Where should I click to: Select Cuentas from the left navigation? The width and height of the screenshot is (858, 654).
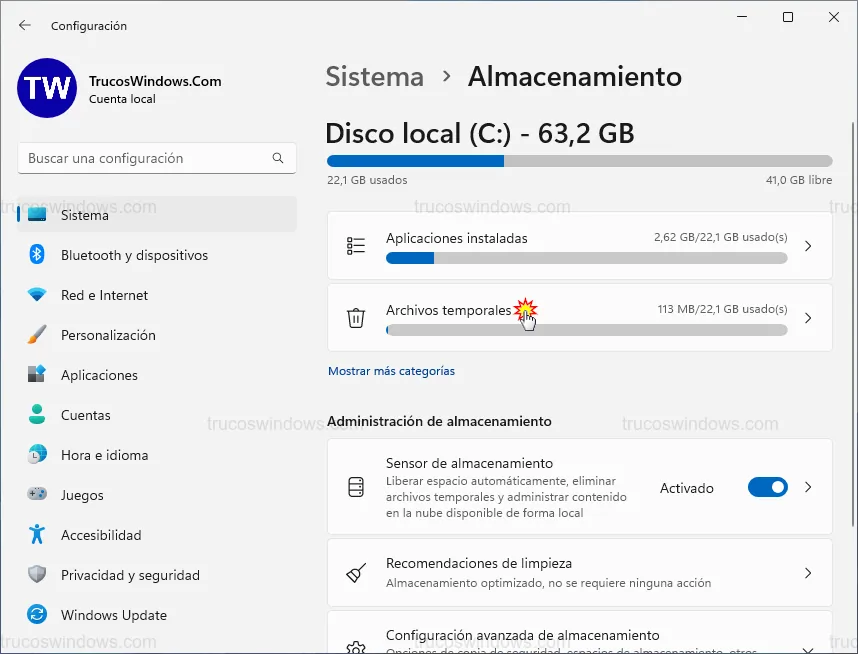[x=85, y=415]
